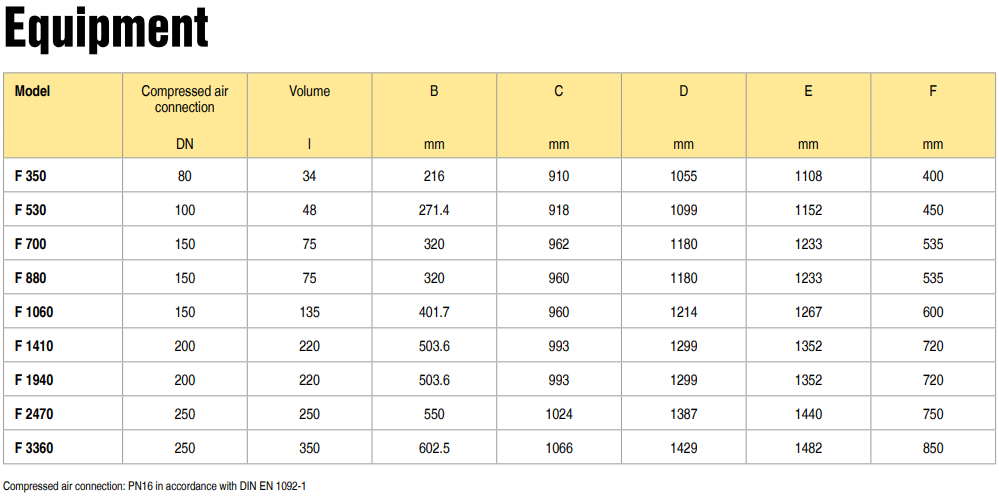Image resolution: width=999 pixels, height=501 pixels.
Task: Select the 602.5 value for F 3360
Action: (x=434, y=448)
